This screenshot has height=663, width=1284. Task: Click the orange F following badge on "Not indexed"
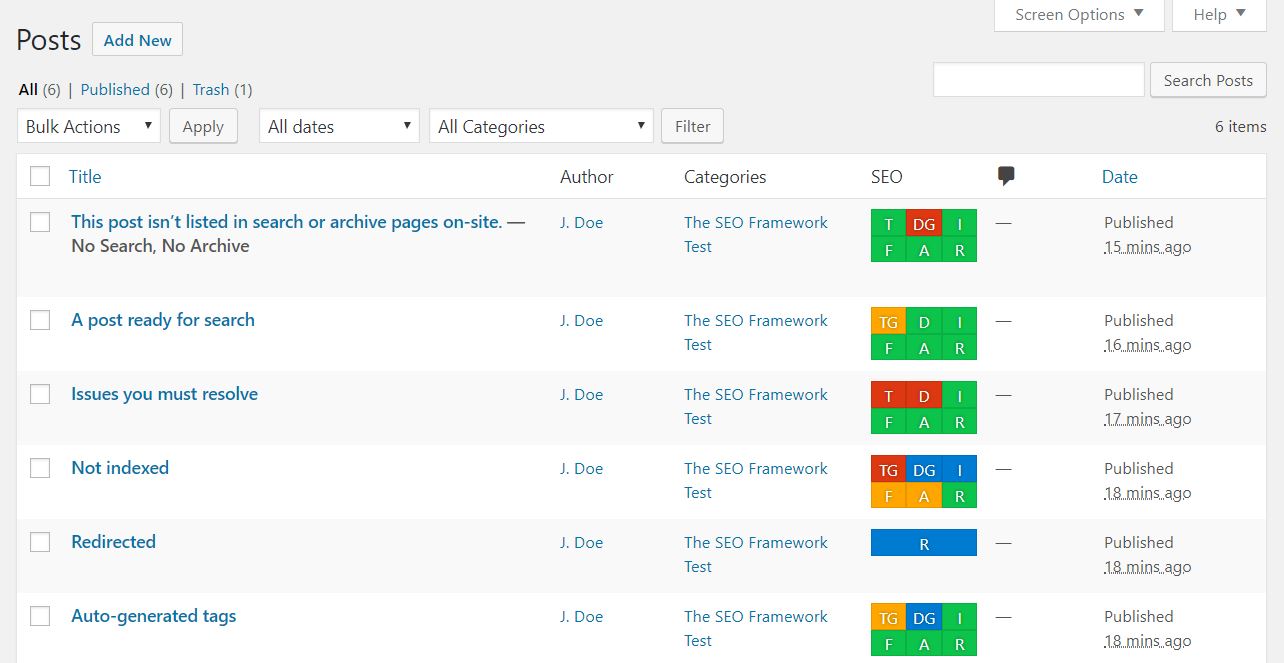click(x=888, y=493)
